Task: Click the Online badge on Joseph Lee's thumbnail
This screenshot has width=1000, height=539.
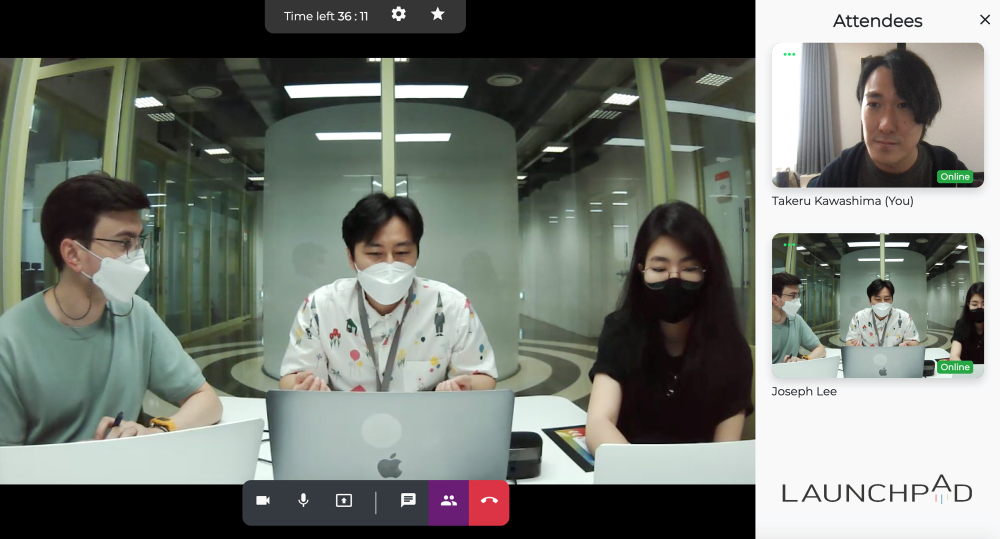Action: [x=955, y=367]
